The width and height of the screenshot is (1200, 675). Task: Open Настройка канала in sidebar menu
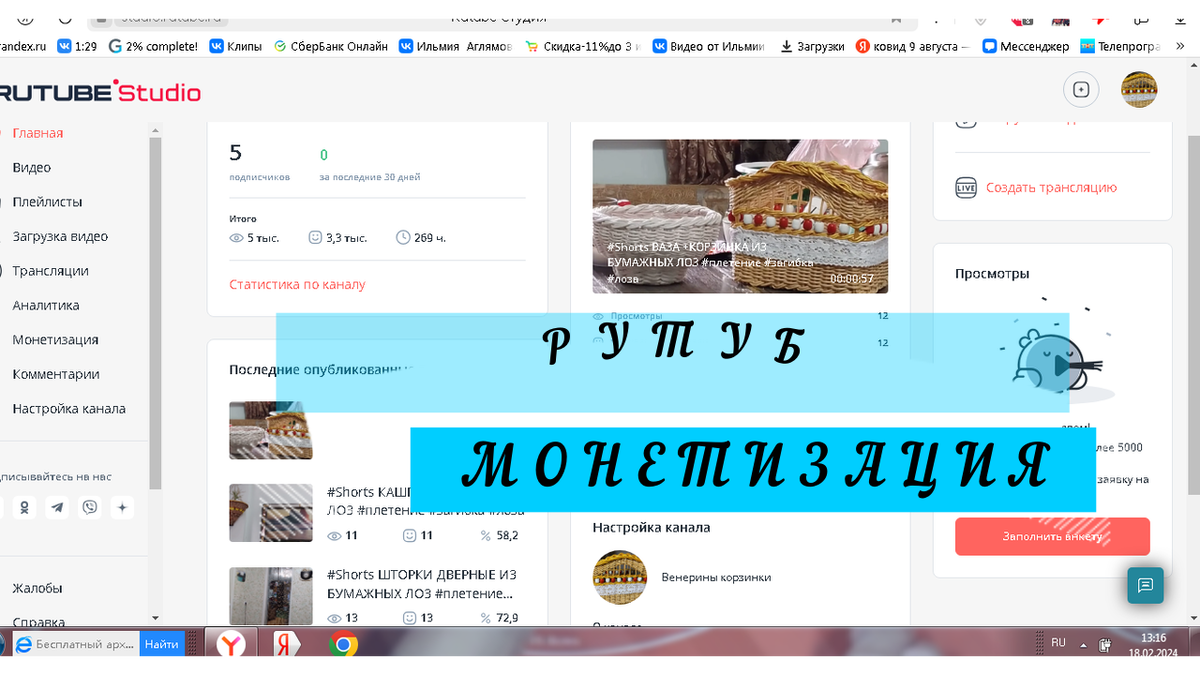[x=69, y=409]
